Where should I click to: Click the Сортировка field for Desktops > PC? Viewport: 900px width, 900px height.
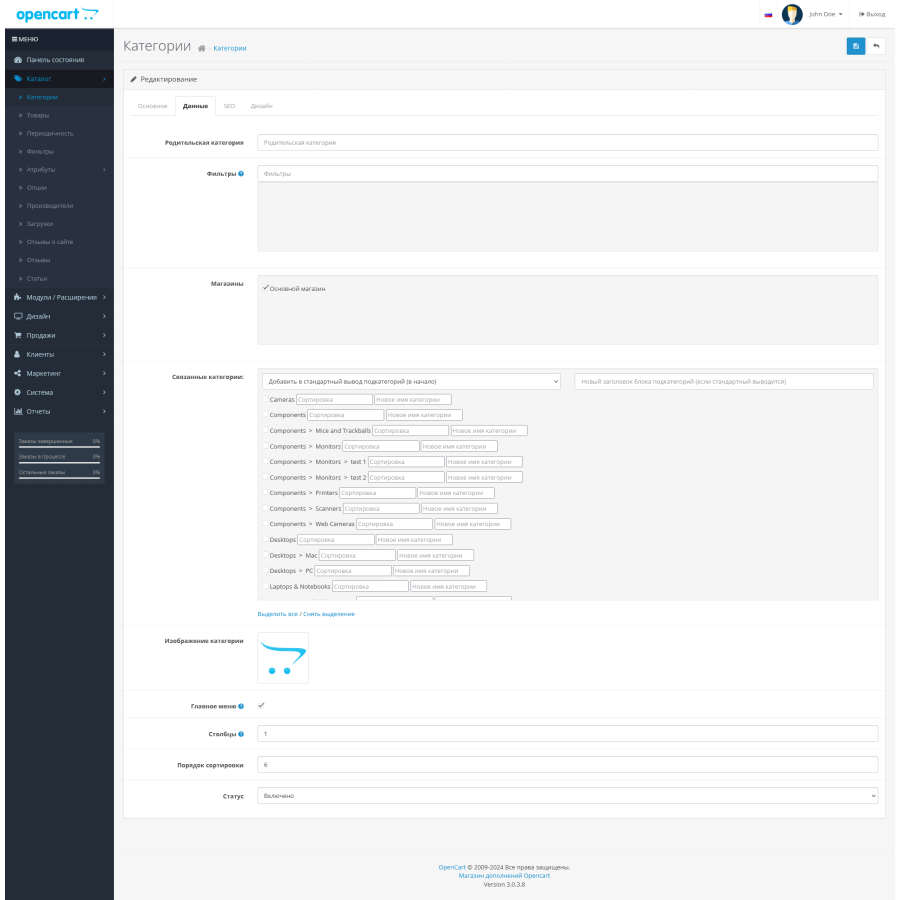[x=353, y=571]
